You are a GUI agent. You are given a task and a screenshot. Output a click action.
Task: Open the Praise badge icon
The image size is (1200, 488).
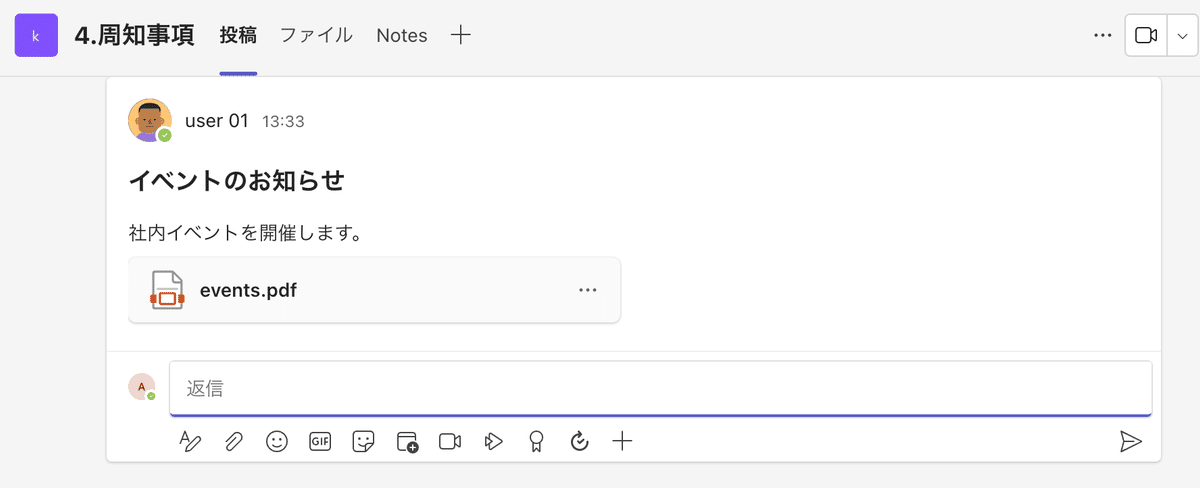[536, 441]
